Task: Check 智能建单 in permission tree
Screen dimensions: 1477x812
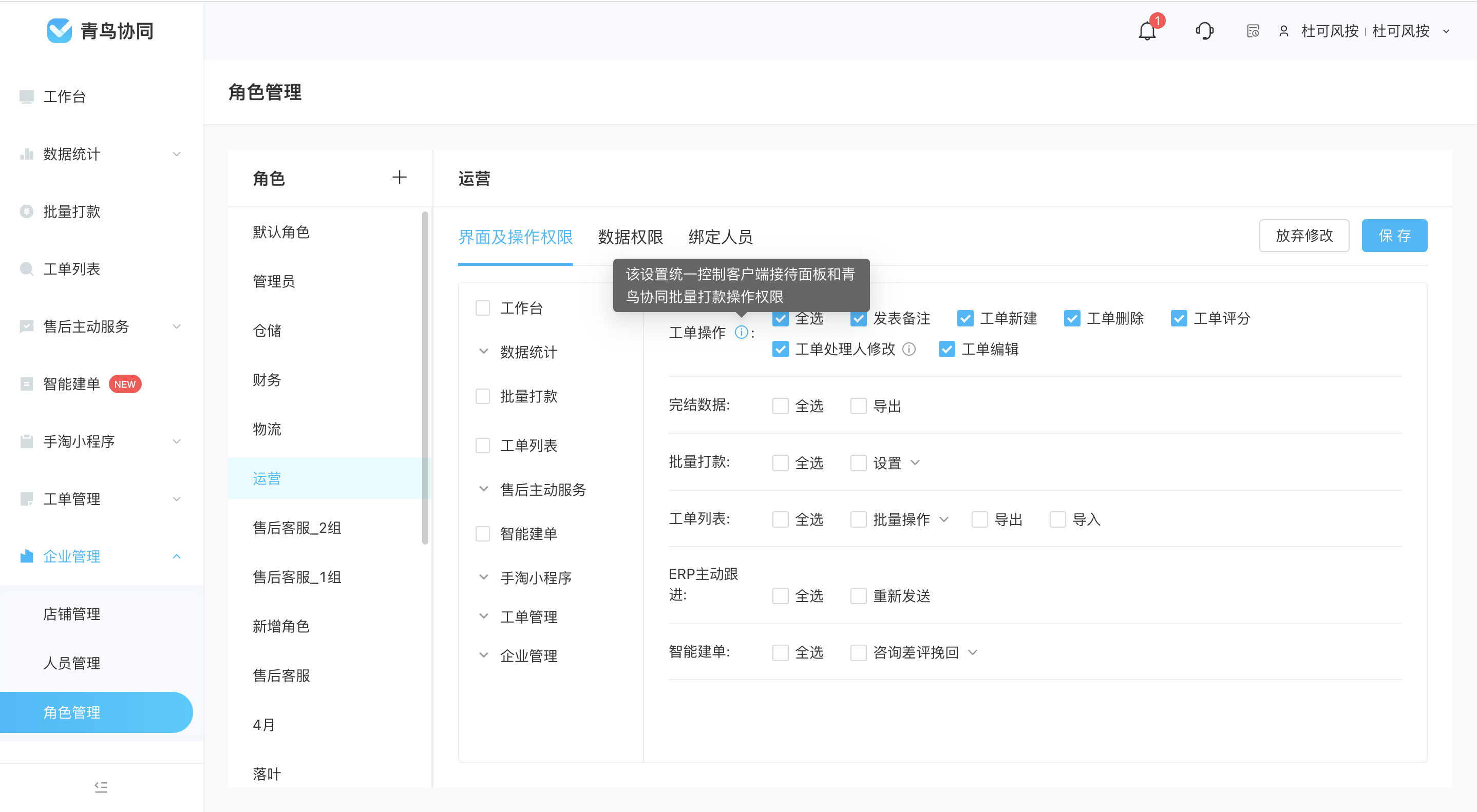Action: point(482,533)
